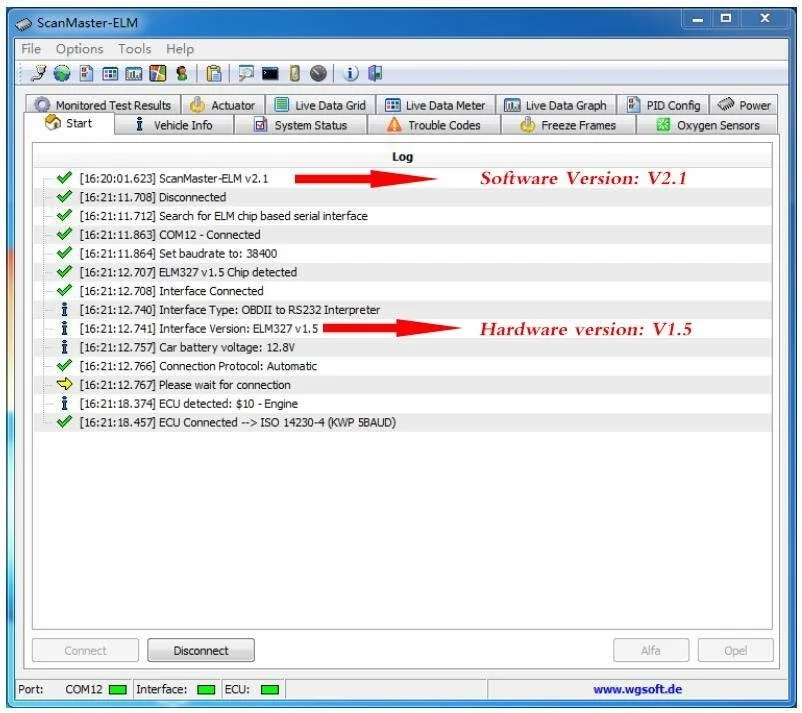This screenshot has height=713, width=802.
Task: Select log entry 'Interface Type: OBDII to RS232 Interpreter'
Action: pos(403,309)
